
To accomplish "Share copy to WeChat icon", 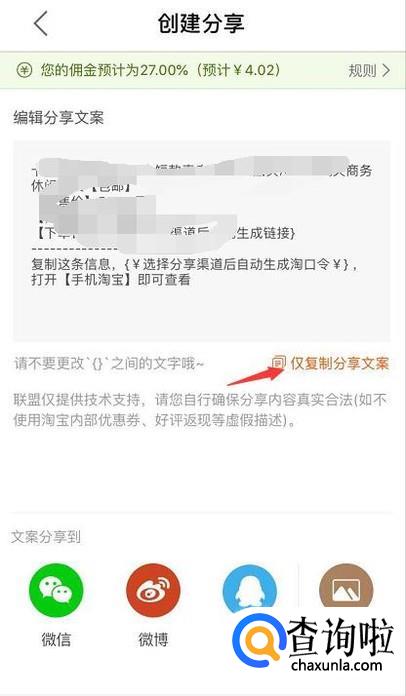I will click(x=56, y=591).
